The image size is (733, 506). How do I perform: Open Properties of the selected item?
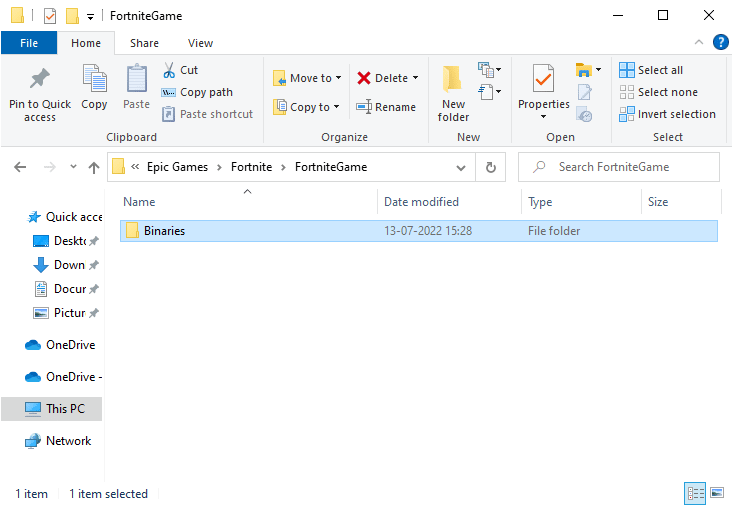click(x=544, y=86)
